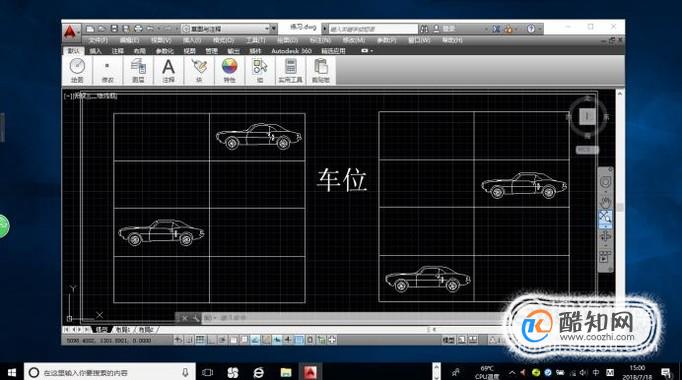Switch to the 模型 layout tab
This screenshot has width=682, height=380.
click(x=101, y=330)
